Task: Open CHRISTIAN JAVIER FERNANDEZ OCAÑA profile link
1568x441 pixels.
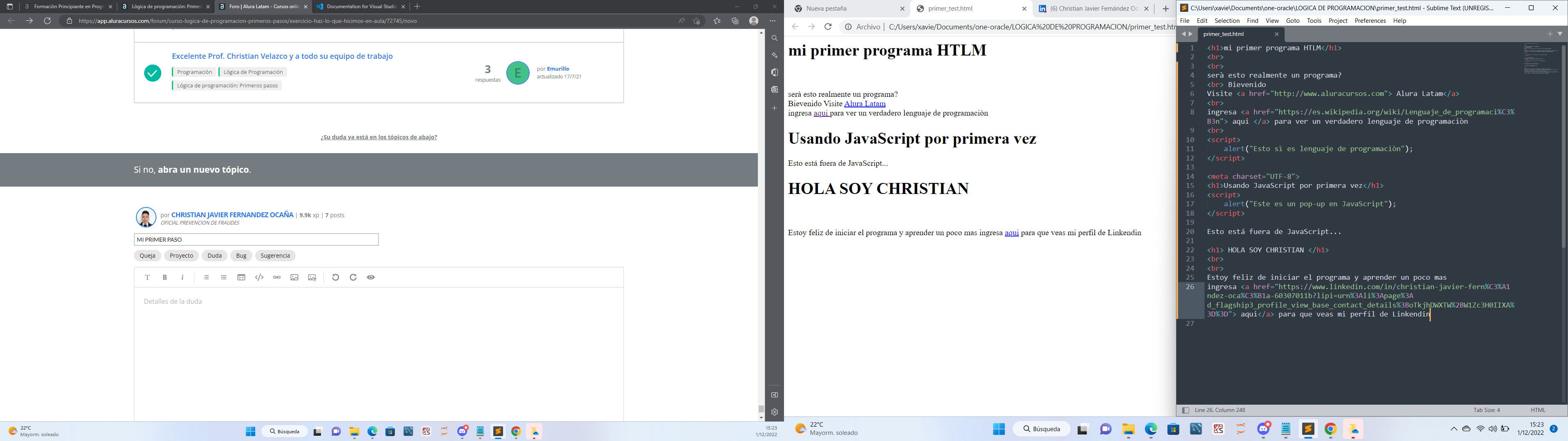Action: tap(232, 215)
